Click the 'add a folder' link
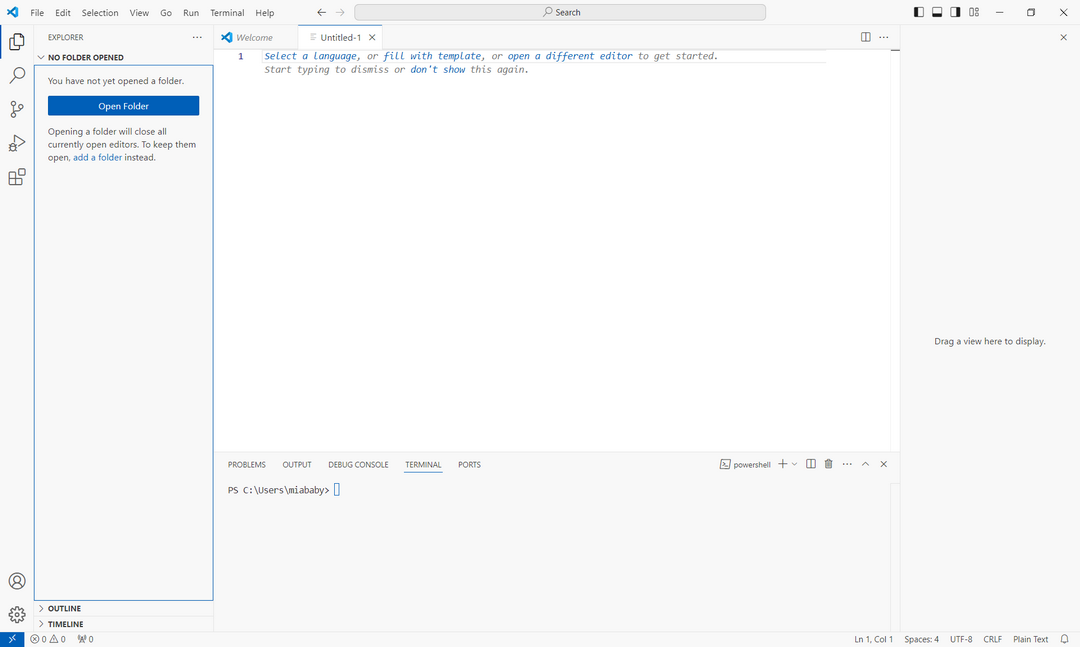Viewport: 1080px width, 647px height. tap(97, 158)
